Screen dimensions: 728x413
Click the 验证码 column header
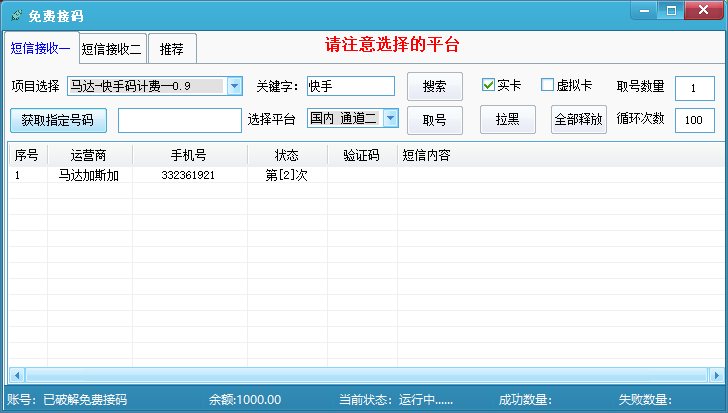click(x=361, y=155)
